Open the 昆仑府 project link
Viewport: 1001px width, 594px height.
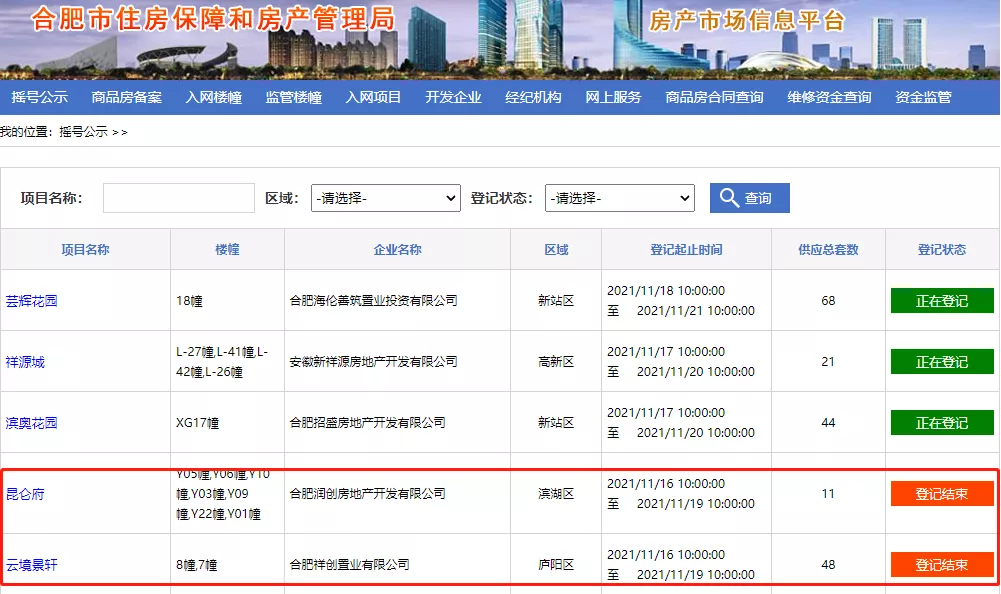[25, 494]
